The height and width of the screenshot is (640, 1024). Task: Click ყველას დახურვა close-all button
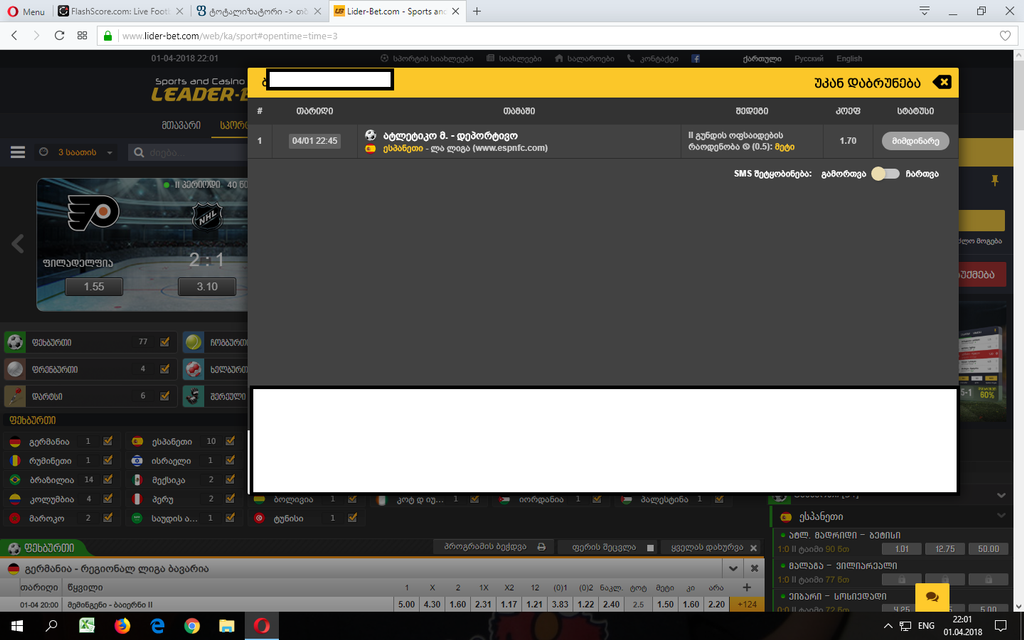pyautogui.click(x=713, y=547)
